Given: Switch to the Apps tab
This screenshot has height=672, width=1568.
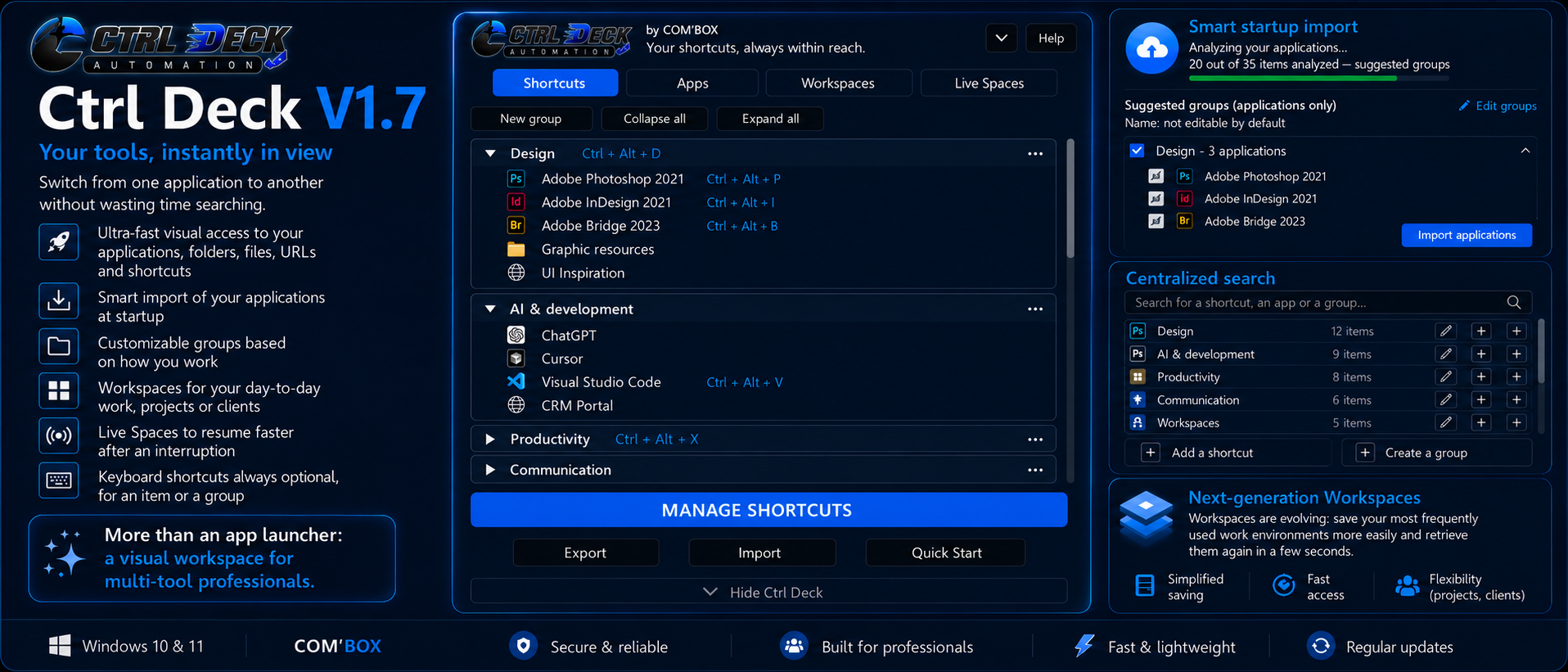Looking at the screenshot, I should pyautogui.click(x=692, y=83).
